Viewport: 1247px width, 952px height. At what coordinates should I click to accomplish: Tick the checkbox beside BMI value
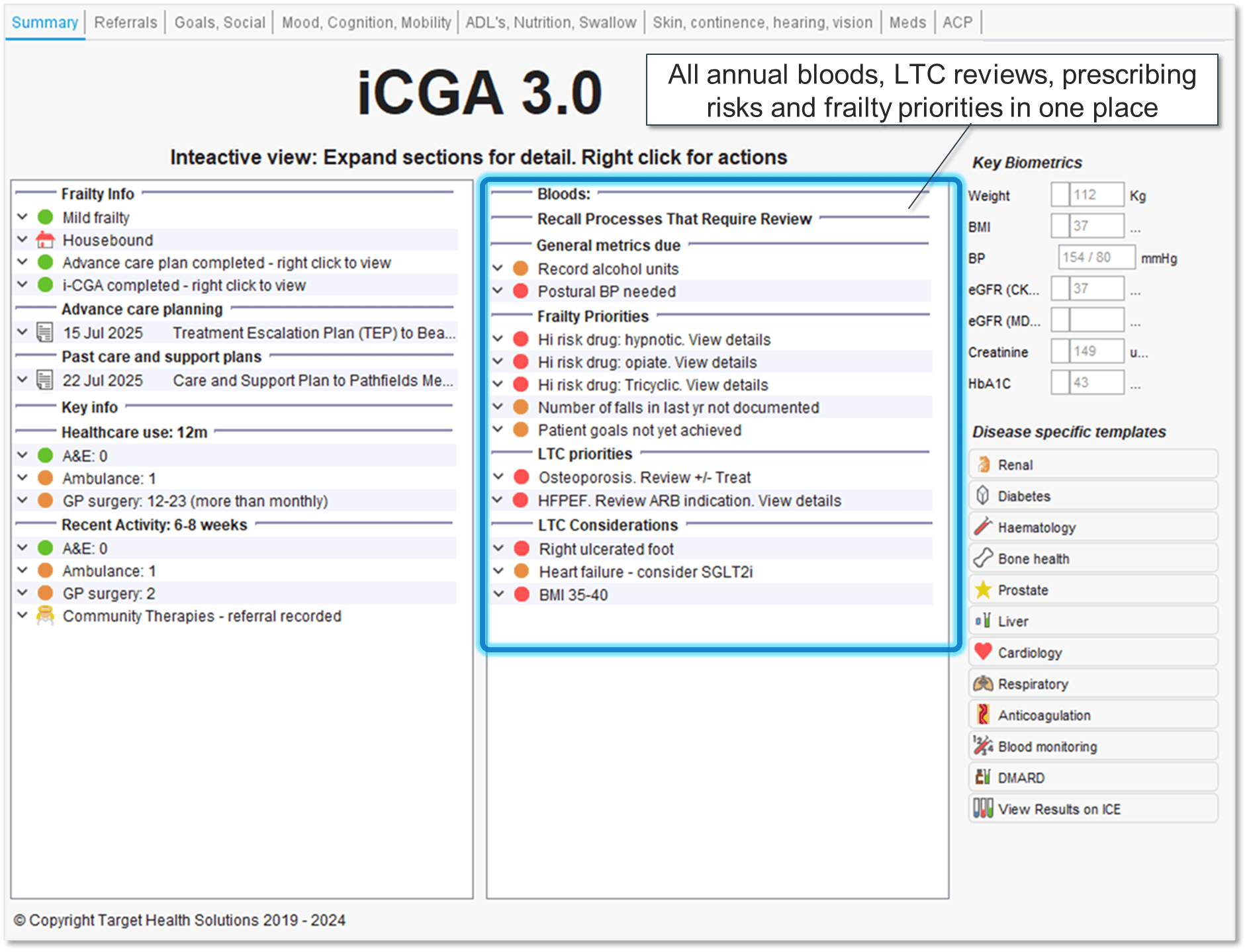tap(1060, 226)
